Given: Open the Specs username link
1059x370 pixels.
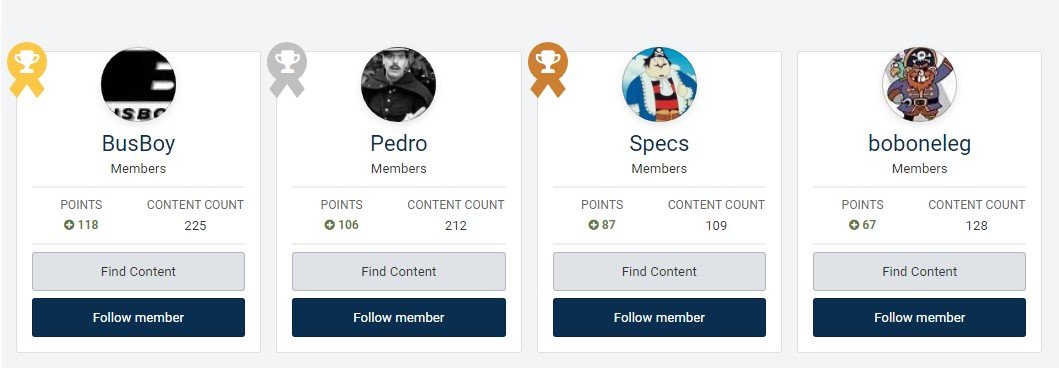Looking at the screenshot, I should [x=659, y=144].
